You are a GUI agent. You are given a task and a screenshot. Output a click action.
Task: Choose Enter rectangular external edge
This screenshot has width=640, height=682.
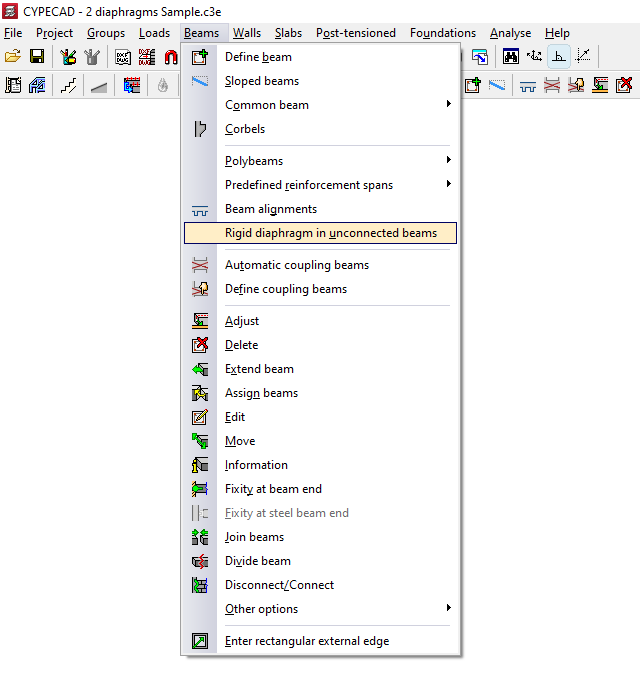[320, 641]
